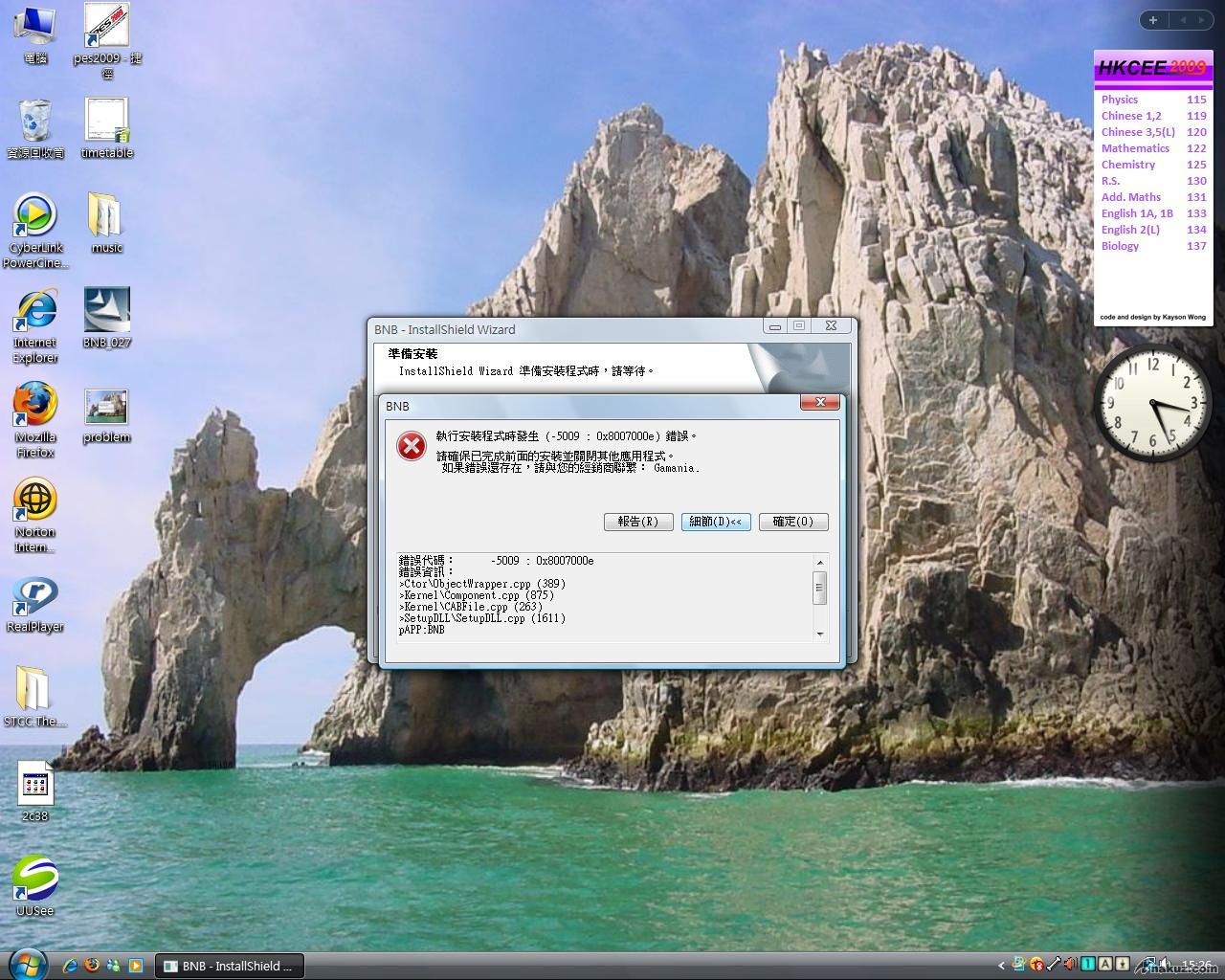This screenshot has height=980, width=1225.
Task: Click scroll down arrow in error details
Action: click(x=819, y=634)
